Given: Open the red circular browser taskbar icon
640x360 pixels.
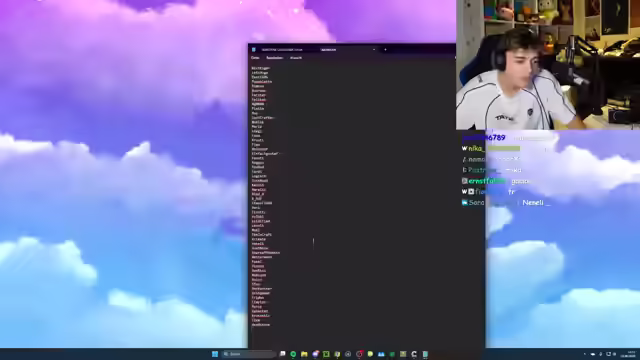Looking at the screenshot, I should point(359,354).
